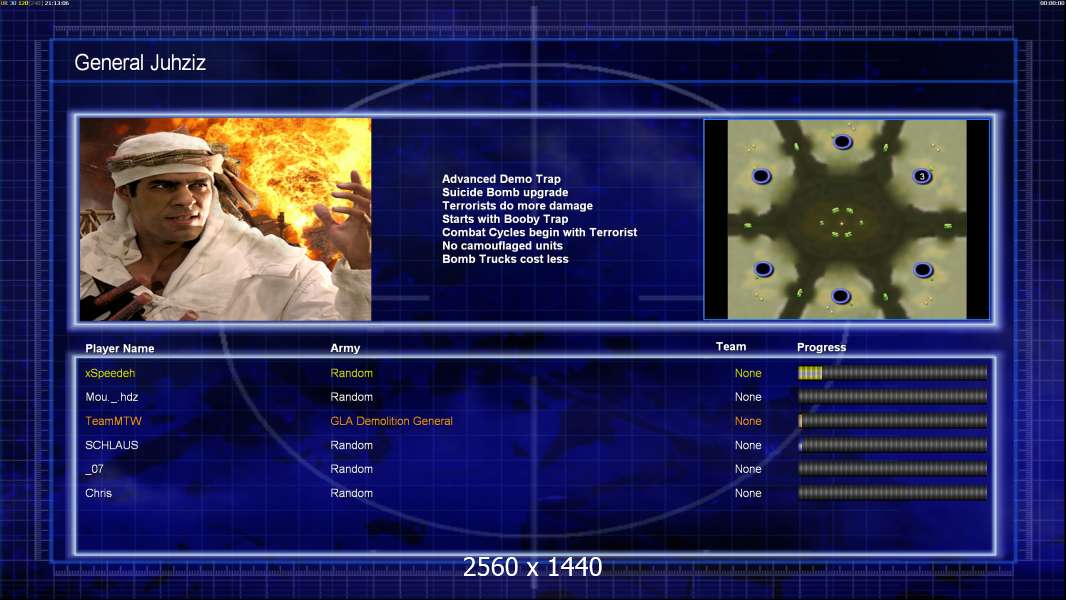Click the Bomb Trucks cost less text

pos(503,259)
